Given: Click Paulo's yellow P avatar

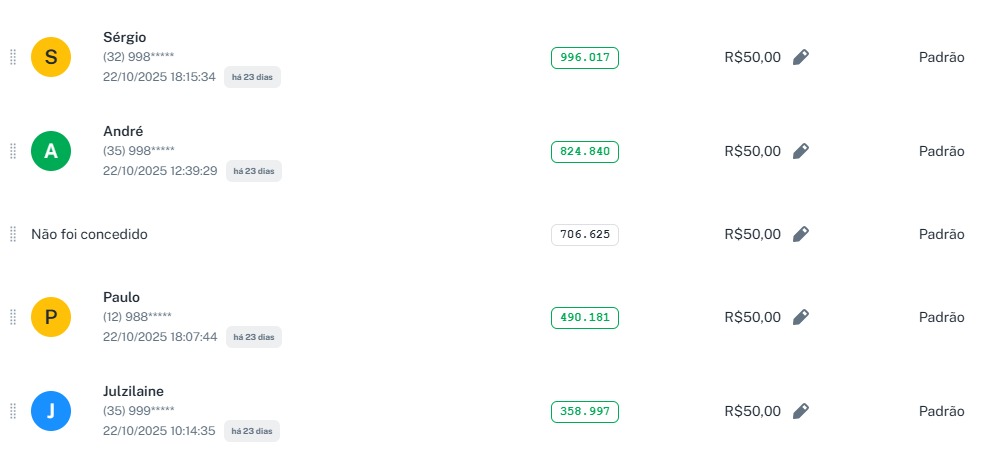Looking at the screenshot, I should [51, 317].
